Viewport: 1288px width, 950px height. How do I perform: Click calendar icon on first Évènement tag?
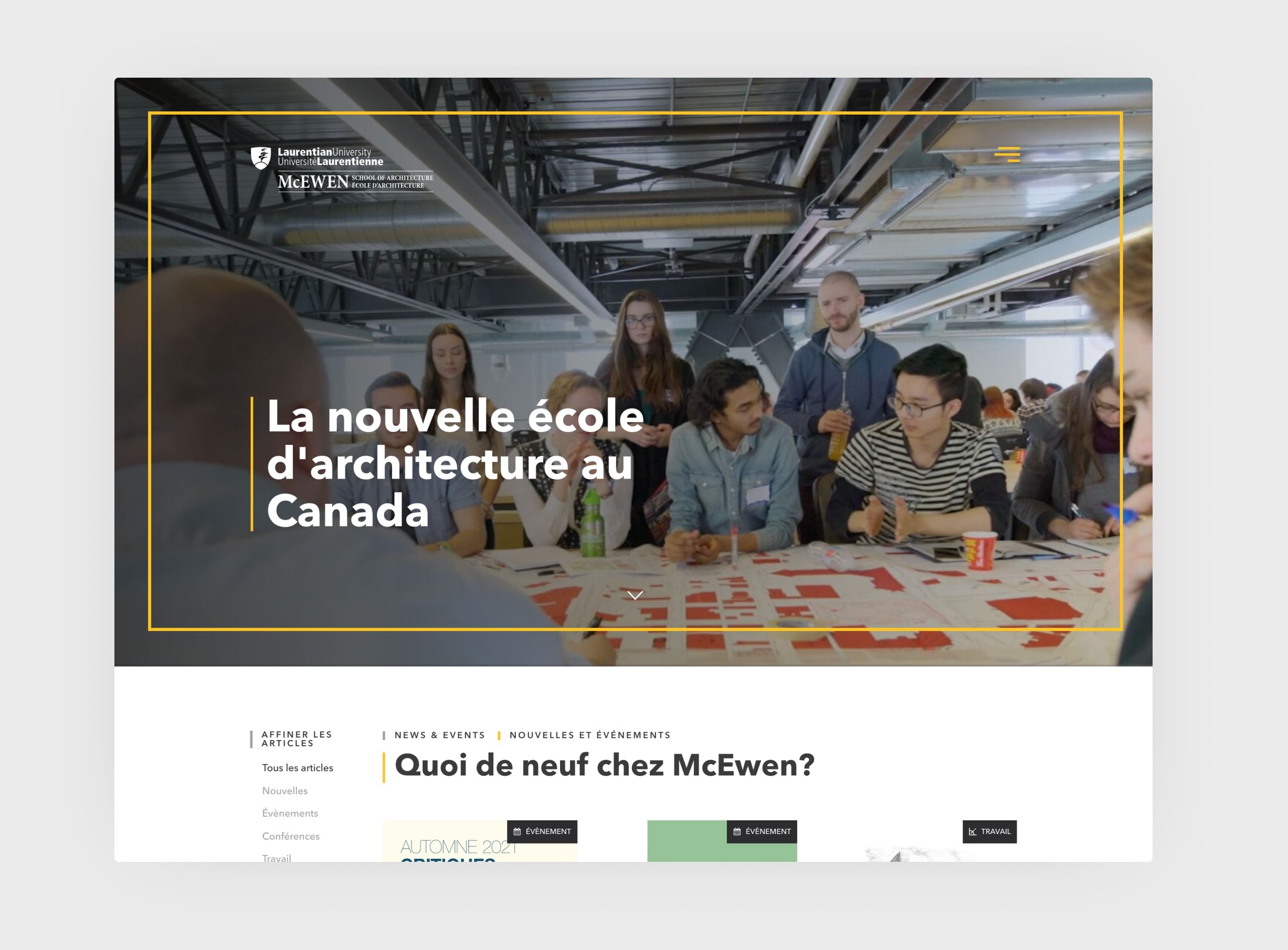point(517,831)
